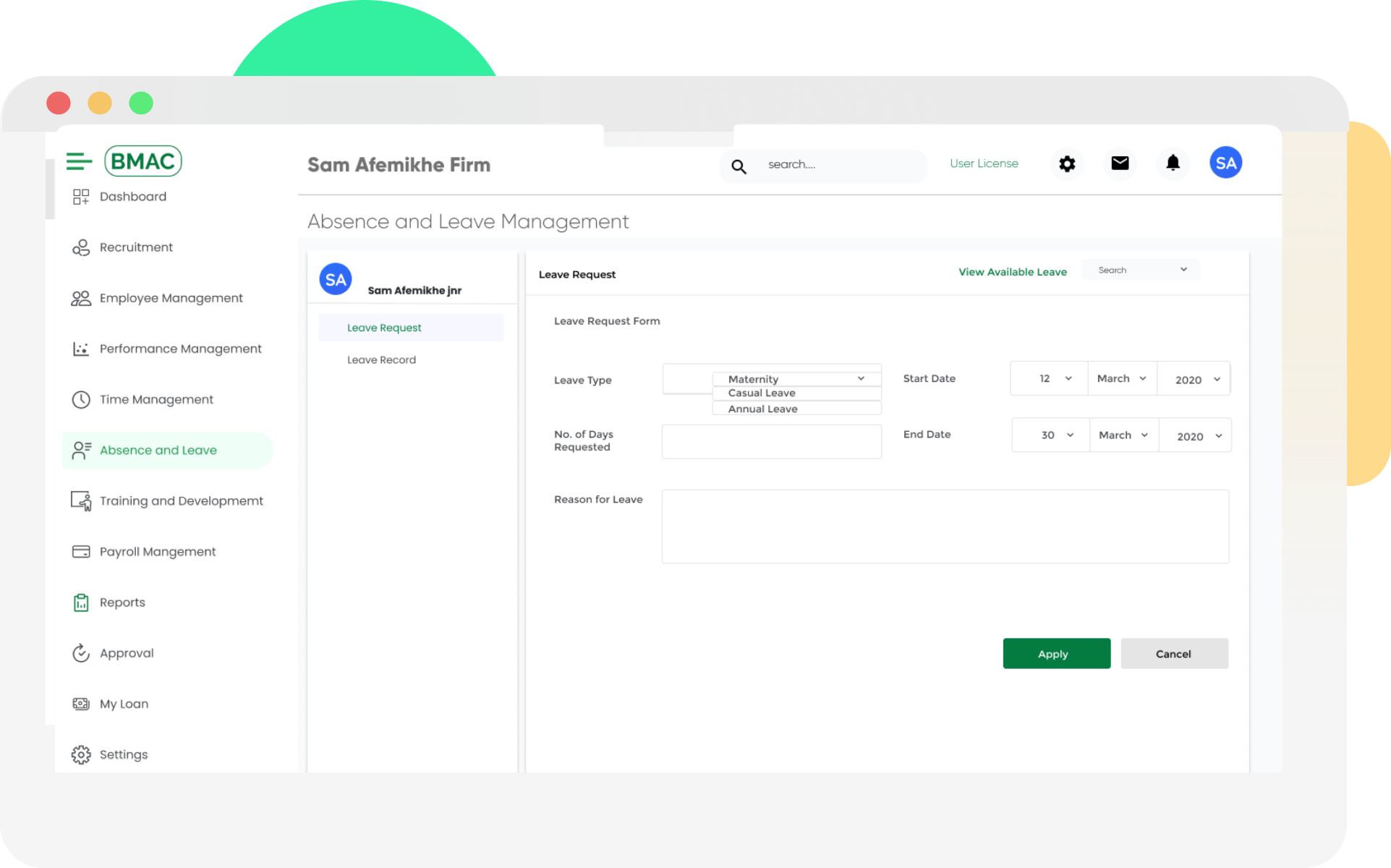Screen dimensions: 1391x868
Task: Open Employee Management in the sidebar
Action: [171, 298]
